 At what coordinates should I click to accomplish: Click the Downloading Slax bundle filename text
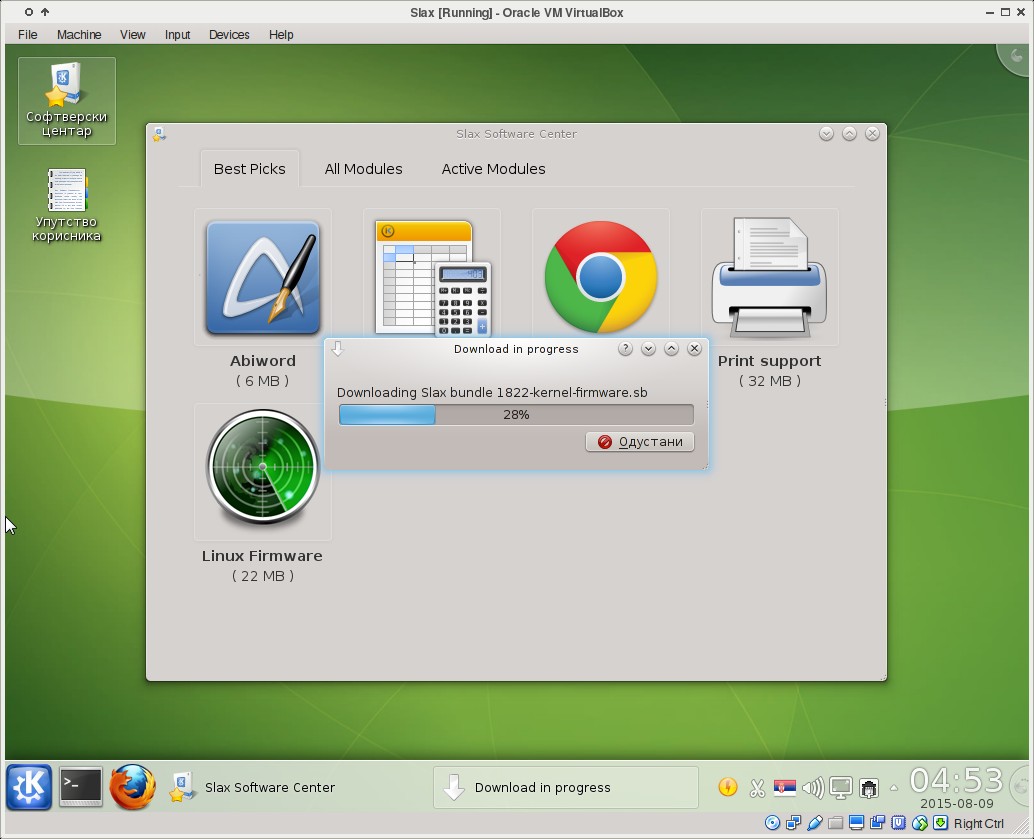(492, 392)
